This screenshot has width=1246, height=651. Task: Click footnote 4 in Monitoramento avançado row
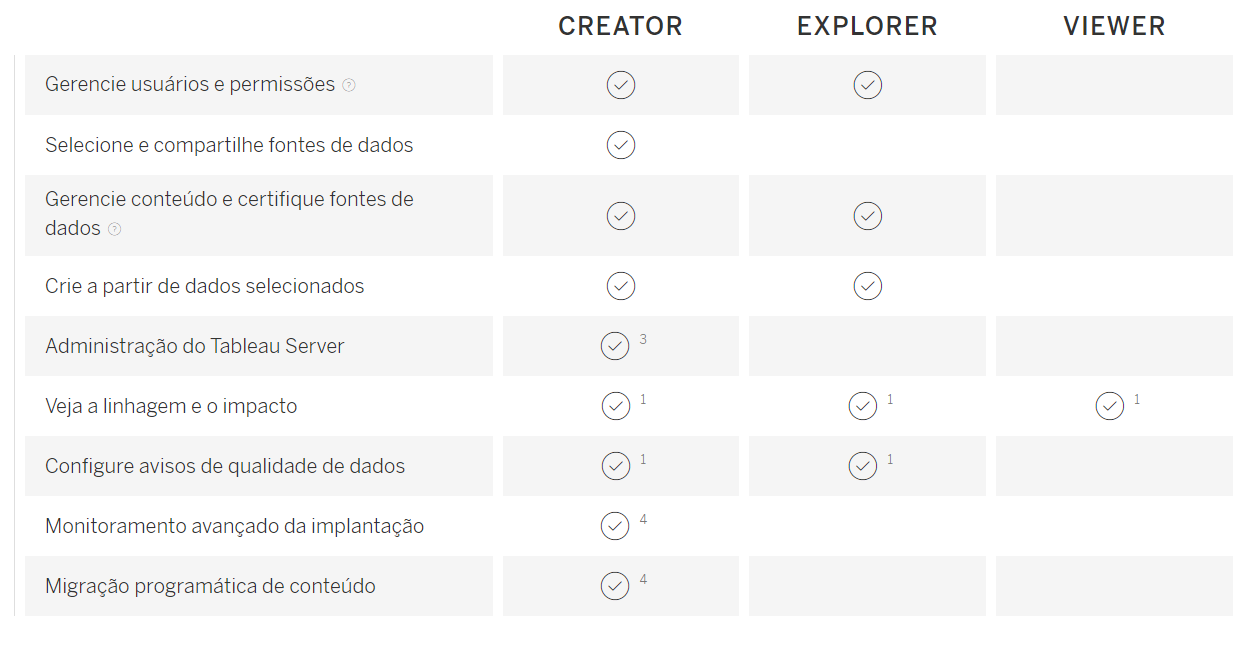tap(643, 519)
